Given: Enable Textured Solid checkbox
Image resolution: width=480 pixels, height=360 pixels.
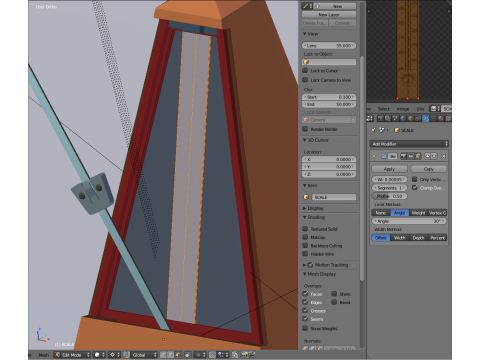Looking at the screenshot, I should pyautogui.click(x=305, y=229).
